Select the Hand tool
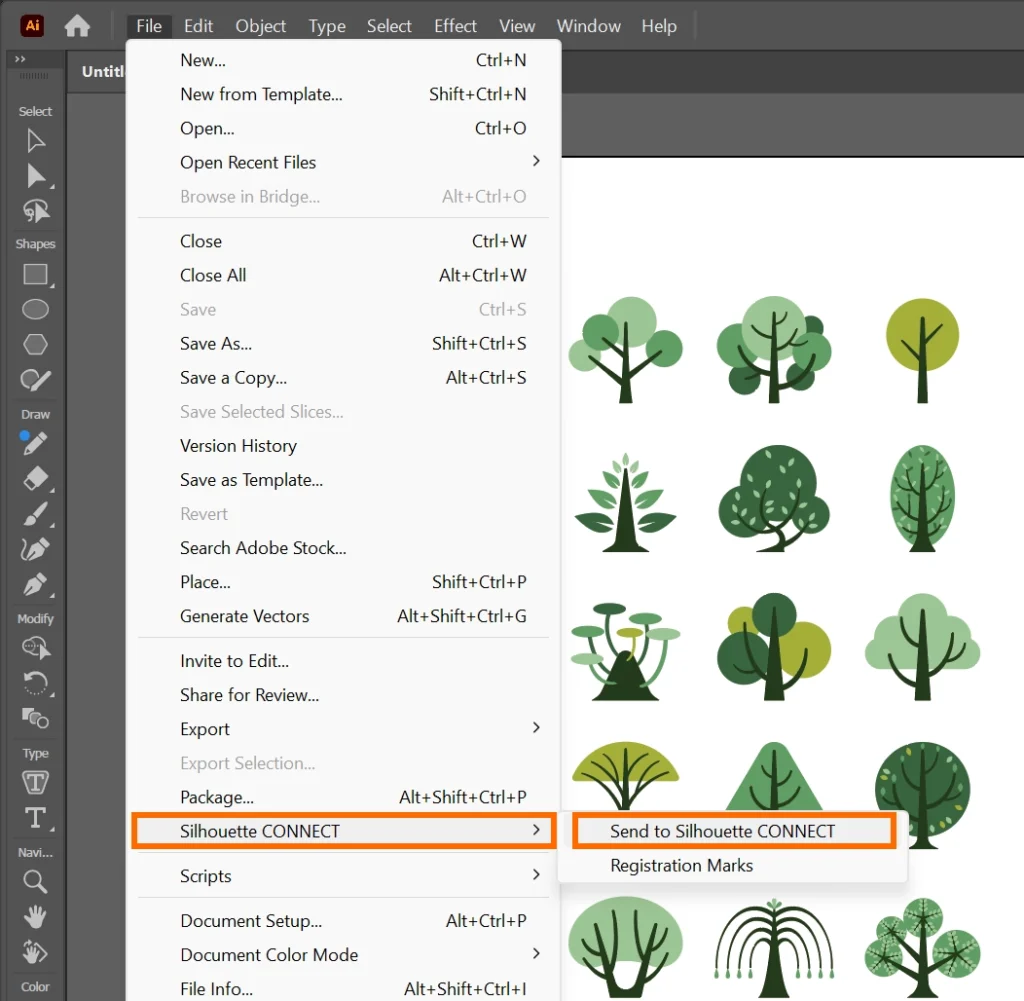This screenshot has width=1024, height=1001. point(36,916)
